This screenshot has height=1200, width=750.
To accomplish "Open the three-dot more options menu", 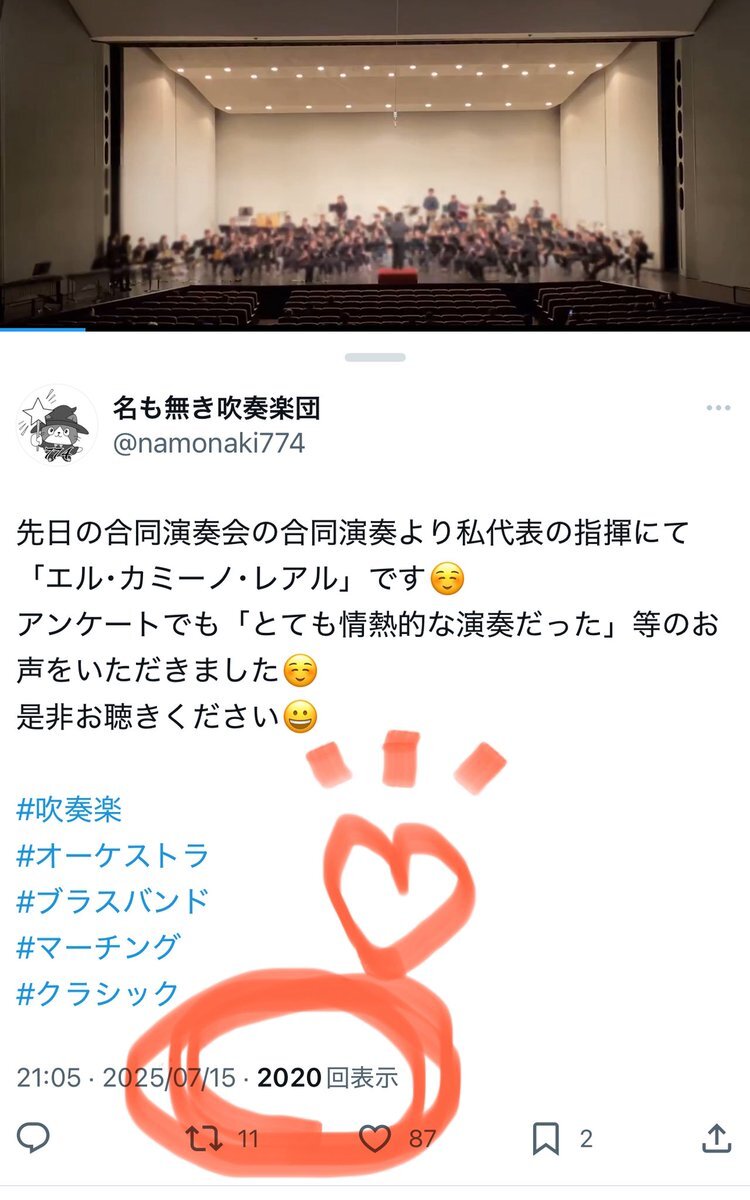I will pyautogui.click(x=718, y=409).
